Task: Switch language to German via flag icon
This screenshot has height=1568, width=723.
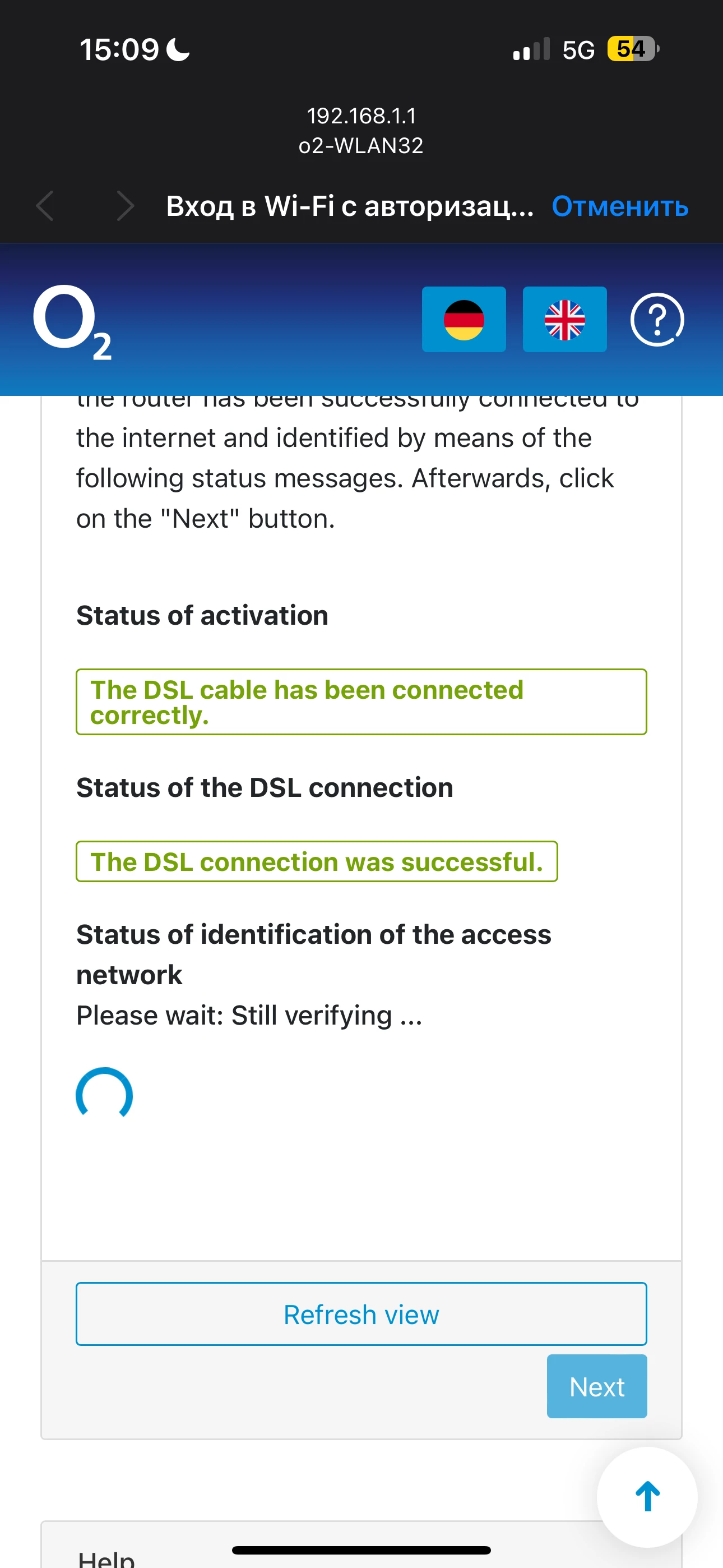Action: [464, 320]
